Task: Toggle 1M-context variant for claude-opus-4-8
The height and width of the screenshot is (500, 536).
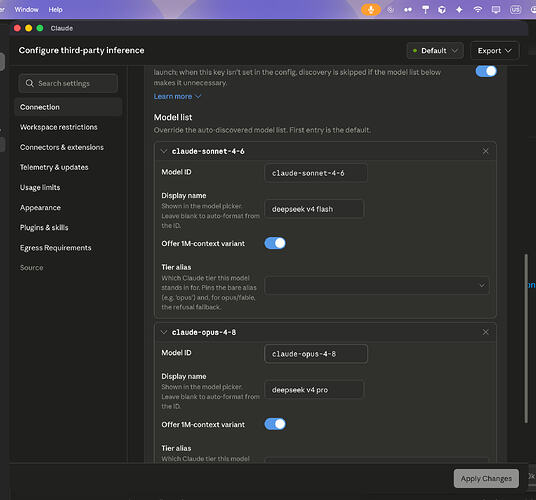Action: coord(275,424)
